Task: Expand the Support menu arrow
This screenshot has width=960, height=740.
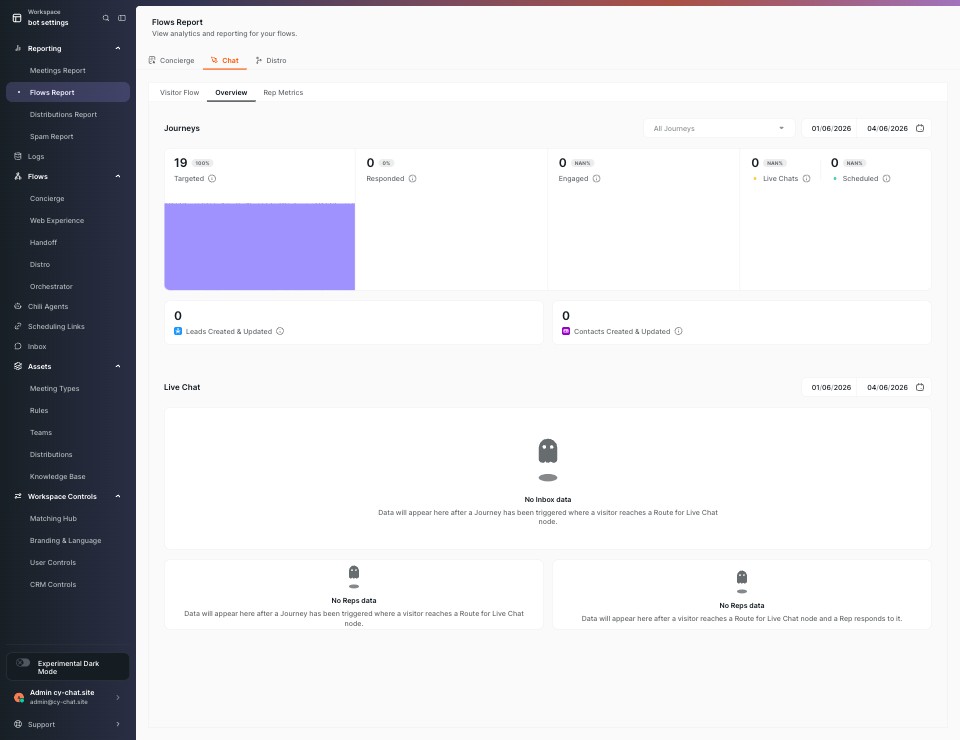Action: pyautogui.click(x=118, y=724)
